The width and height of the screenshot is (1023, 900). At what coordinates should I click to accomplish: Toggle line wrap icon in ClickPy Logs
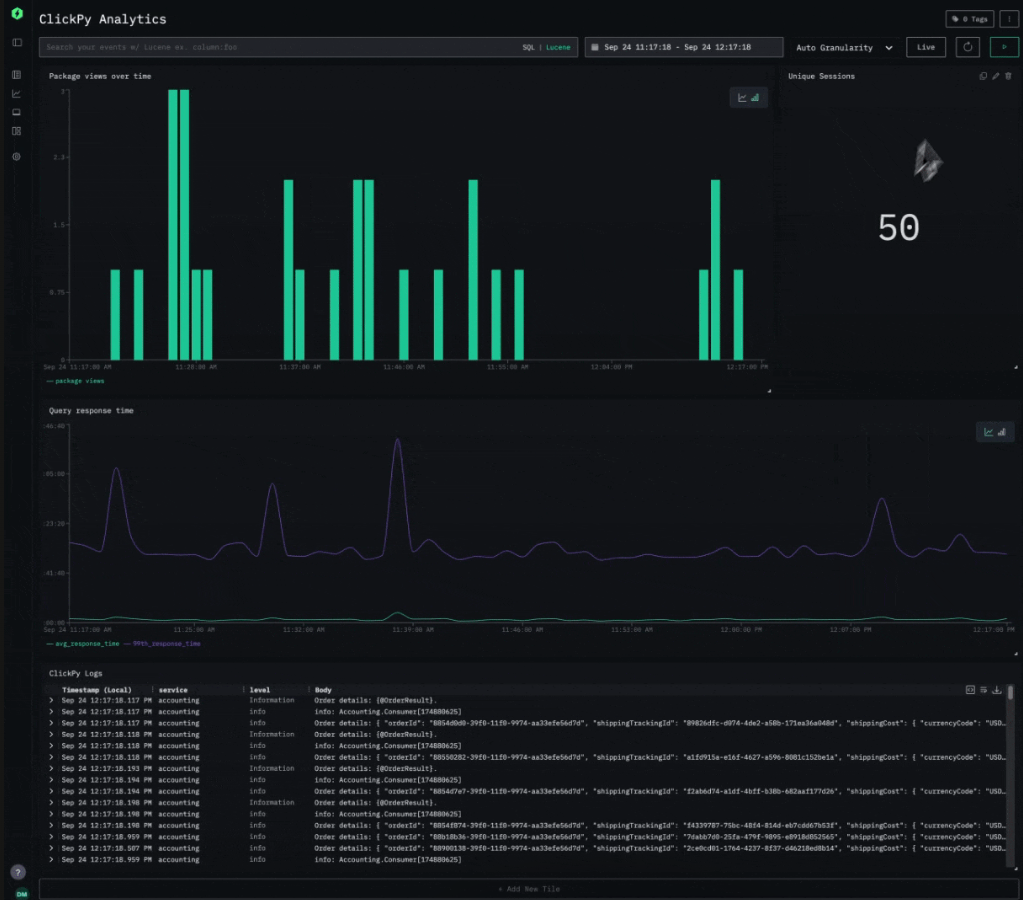983,690
